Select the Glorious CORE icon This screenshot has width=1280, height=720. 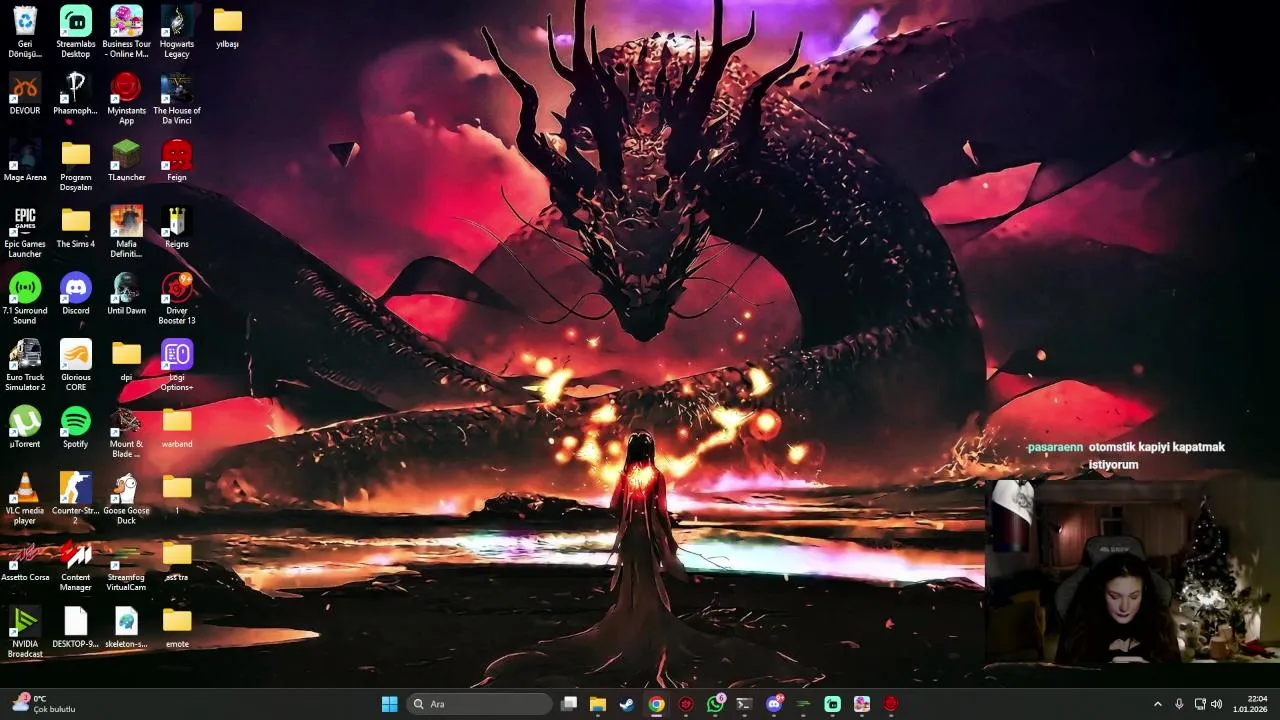click(76, 366)
